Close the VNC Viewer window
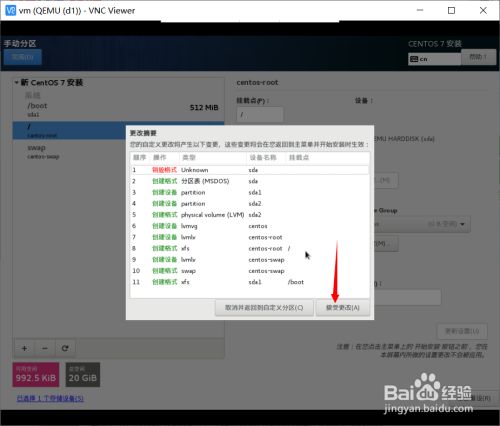Image resolution: width=500 pixels, height=426 pixels. (x=483, y=10)
